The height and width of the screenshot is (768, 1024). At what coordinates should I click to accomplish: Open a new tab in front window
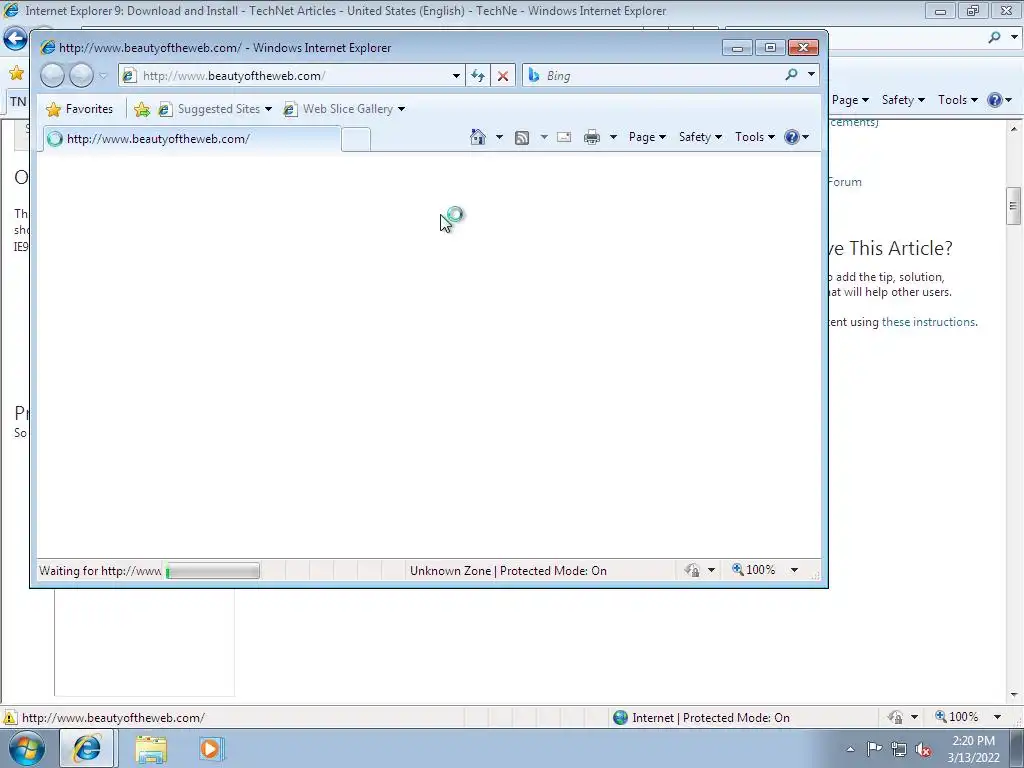pyautogui.click(x=356, y=140)
